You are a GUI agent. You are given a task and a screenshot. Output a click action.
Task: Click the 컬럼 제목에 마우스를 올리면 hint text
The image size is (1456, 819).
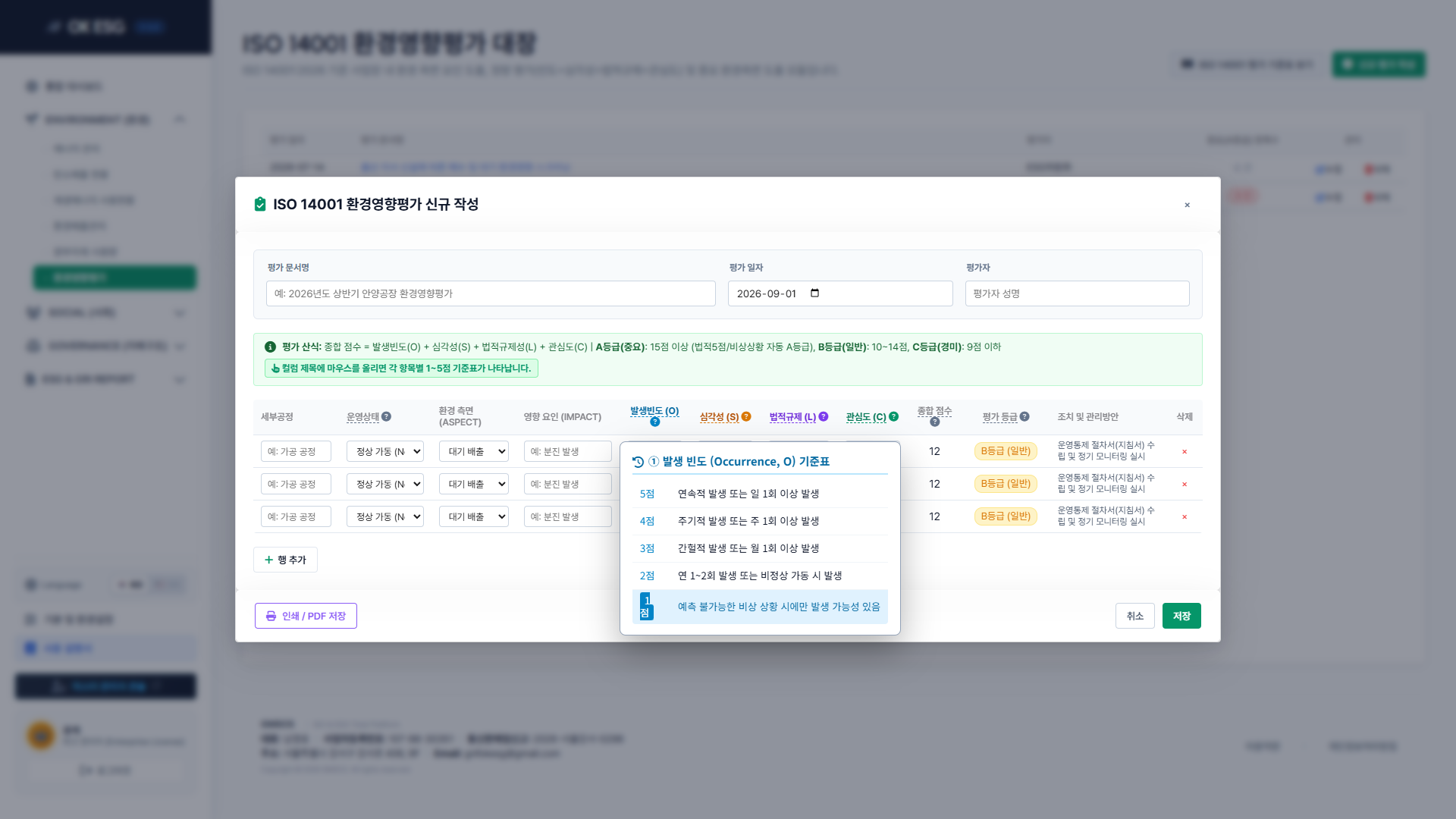click(406, 369)
